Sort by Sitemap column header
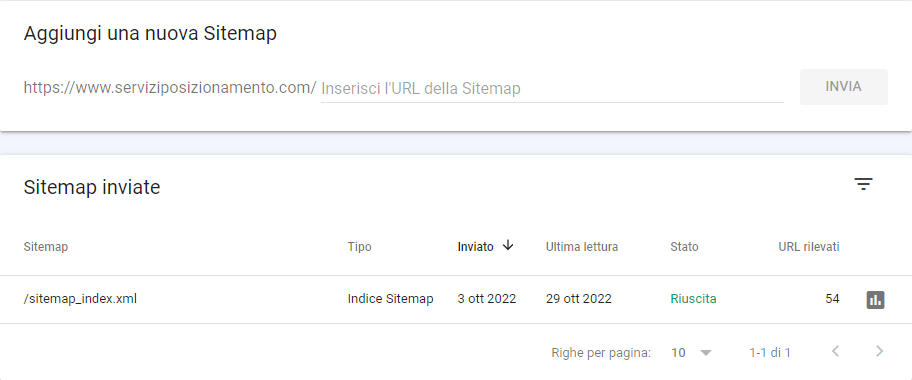The height and width of the screenshot is (380, 912). tap(45, 247)
